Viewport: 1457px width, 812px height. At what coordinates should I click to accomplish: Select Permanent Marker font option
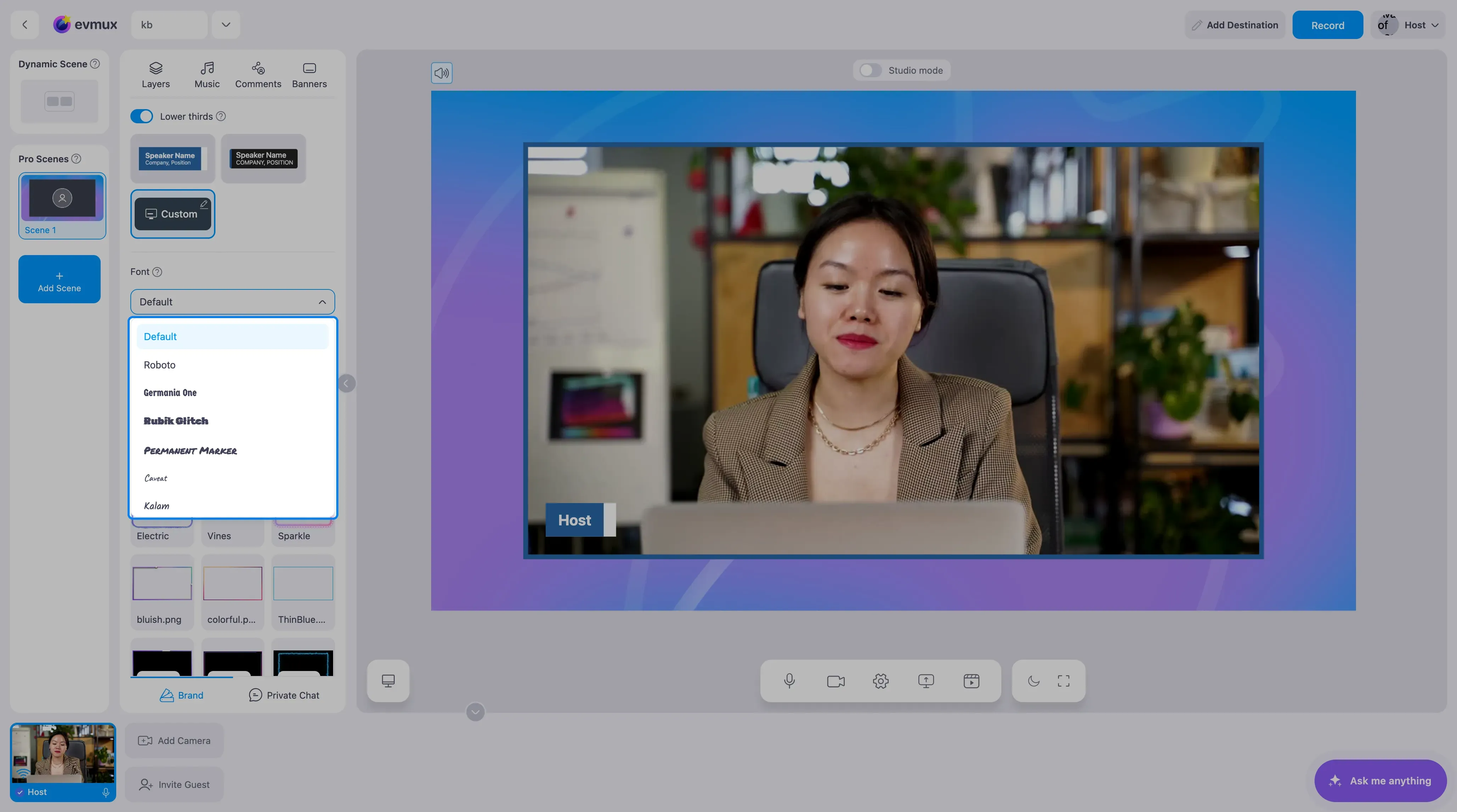(x=232, y=450)
